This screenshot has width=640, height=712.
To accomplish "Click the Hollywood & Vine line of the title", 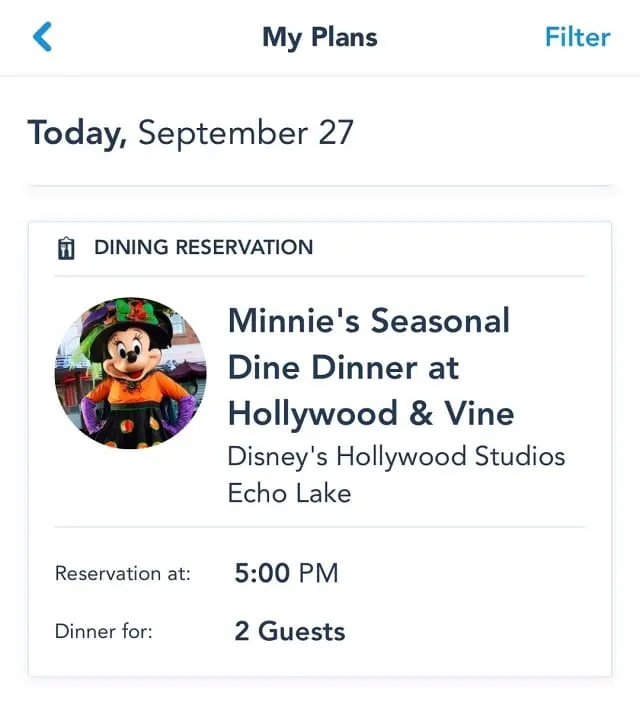I will [x=371, y=414].
